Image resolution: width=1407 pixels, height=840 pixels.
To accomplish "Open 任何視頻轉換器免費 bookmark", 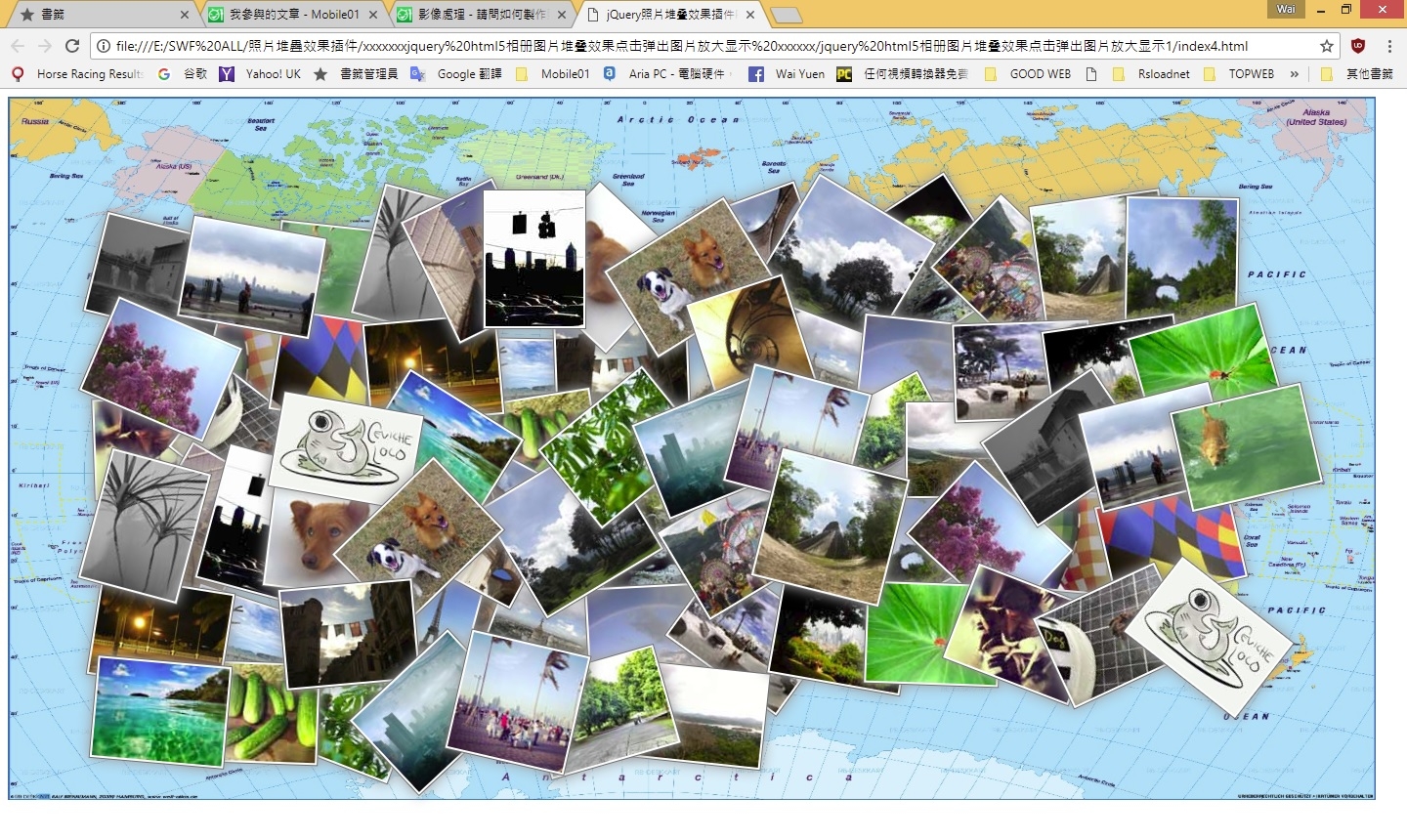I will [x=903, y=74].
